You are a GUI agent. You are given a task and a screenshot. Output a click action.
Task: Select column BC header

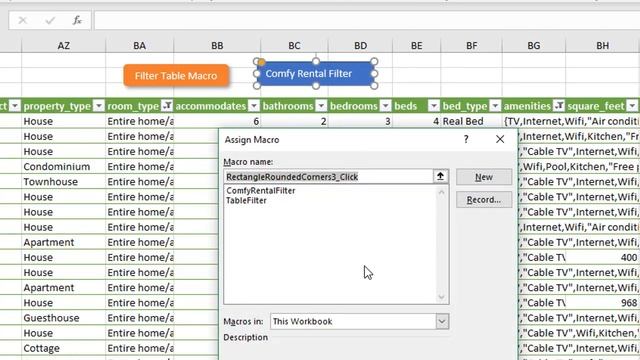[x=294, y=46]
